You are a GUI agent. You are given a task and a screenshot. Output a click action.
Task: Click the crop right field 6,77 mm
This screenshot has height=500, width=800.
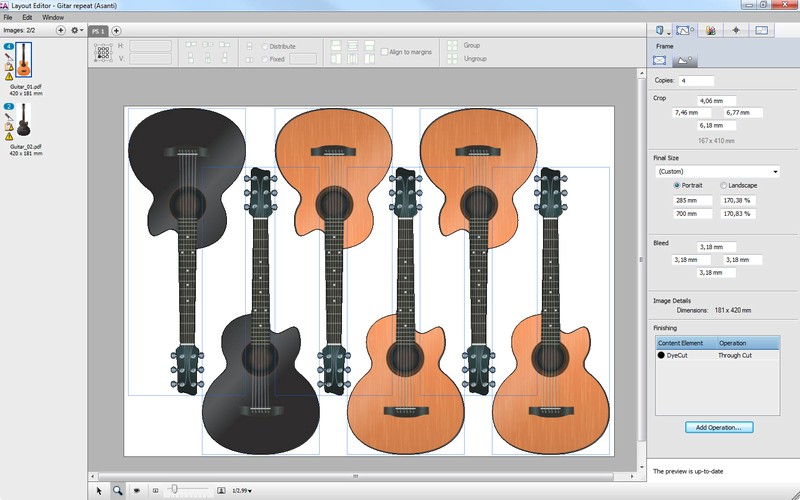tap(743, 113)
